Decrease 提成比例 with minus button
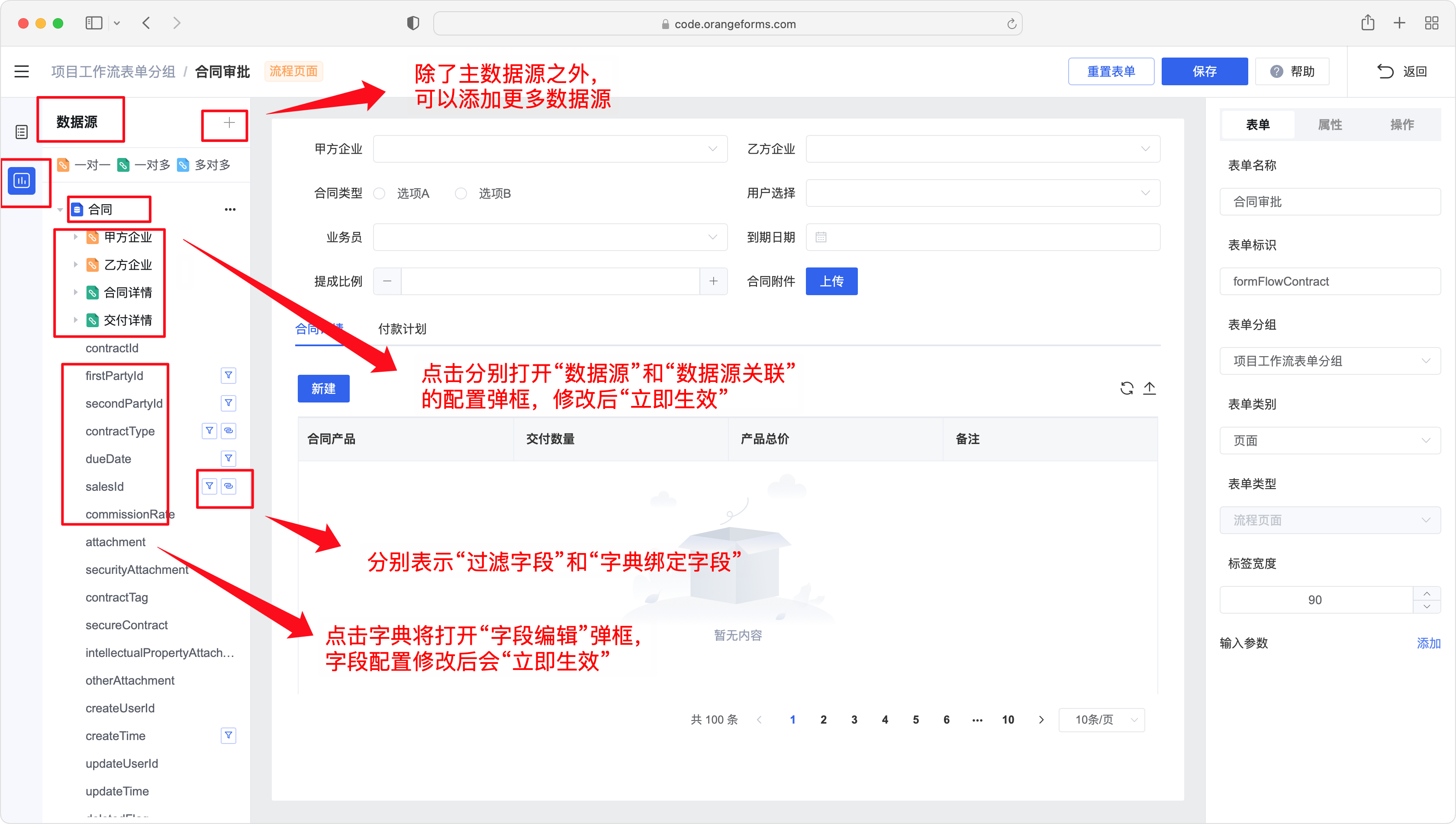1456x824 pixels. [x=387, y=281]
